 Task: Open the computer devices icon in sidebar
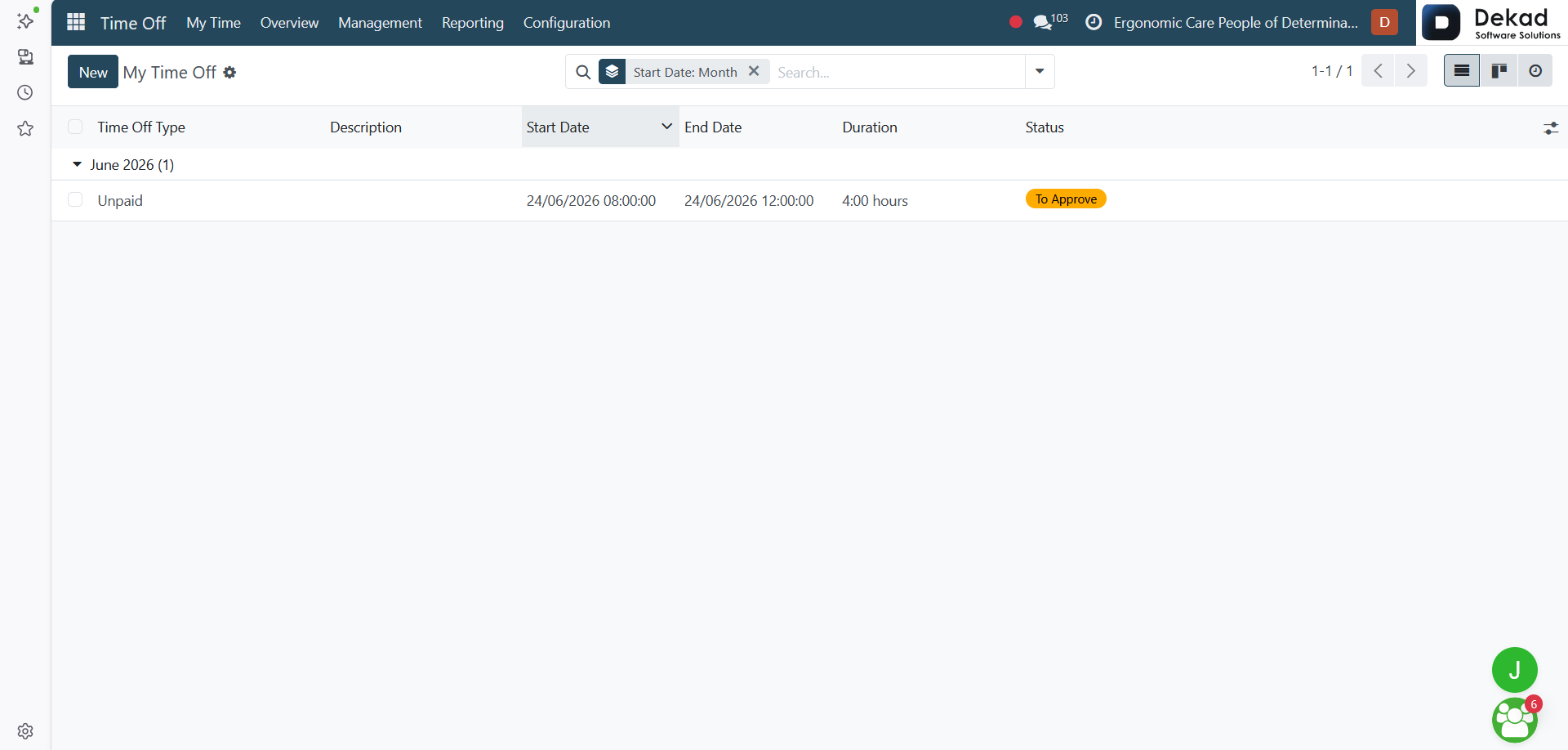[25, 57]
